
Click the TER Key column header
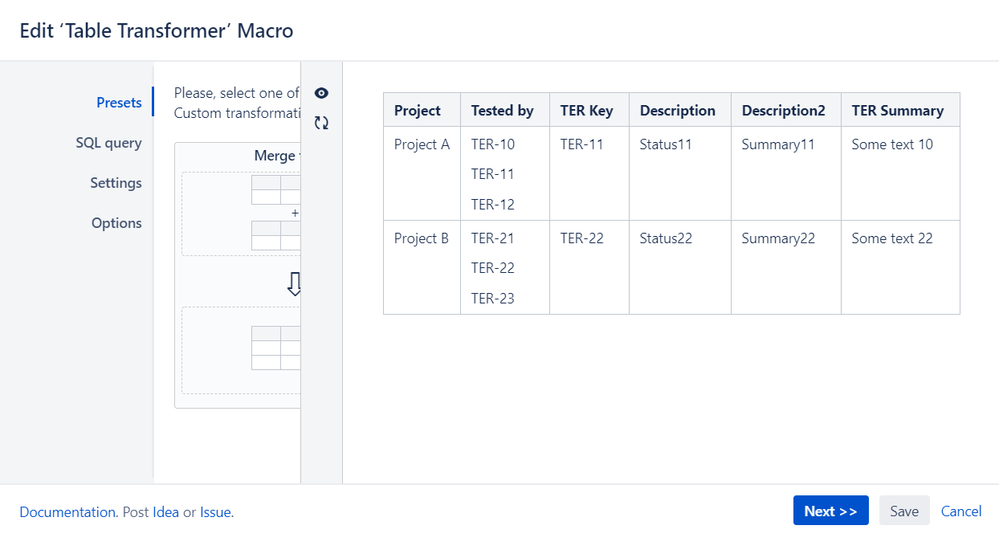pos(587,111)
